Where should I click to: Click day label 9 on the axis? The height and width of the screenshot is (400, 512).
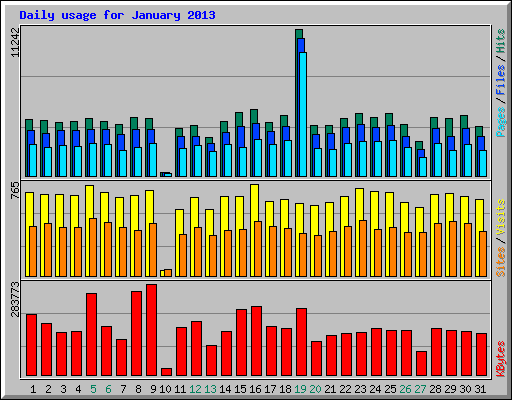[x=153, y=389]
